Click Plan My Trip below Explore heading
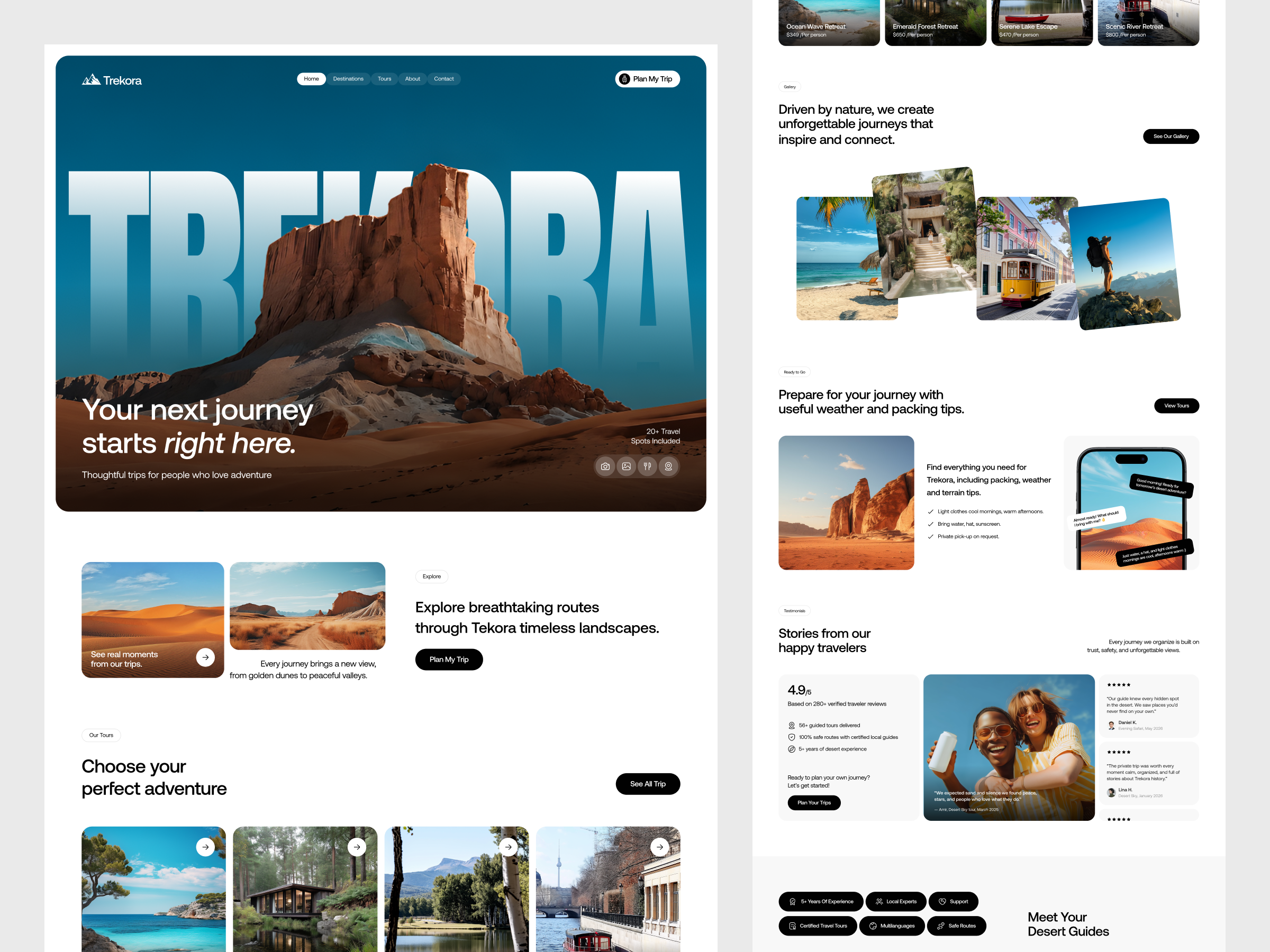1270x952 pixels. 449,660
